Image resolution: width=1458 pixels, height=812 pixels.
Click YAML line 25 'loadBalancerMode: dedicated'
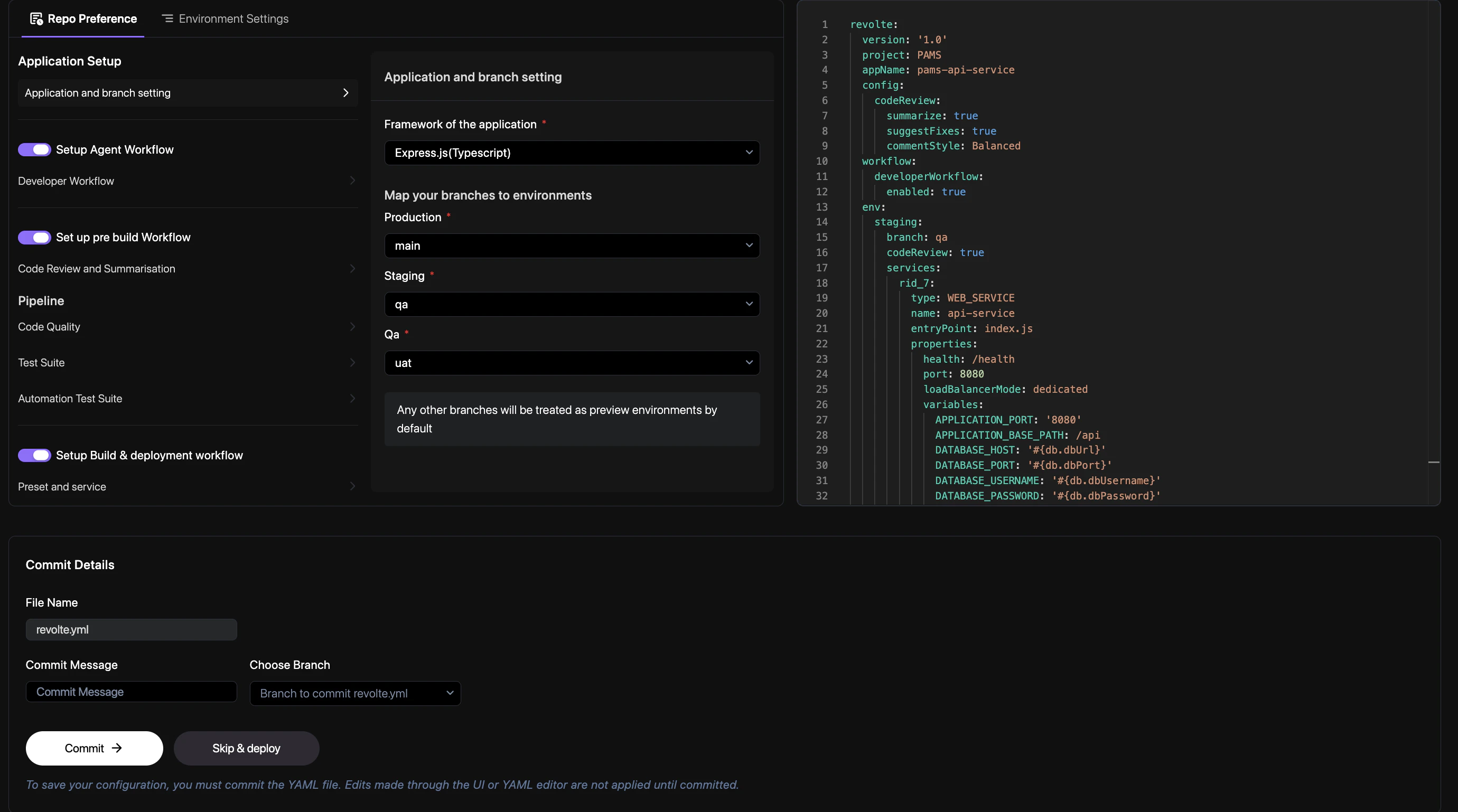1005,389
